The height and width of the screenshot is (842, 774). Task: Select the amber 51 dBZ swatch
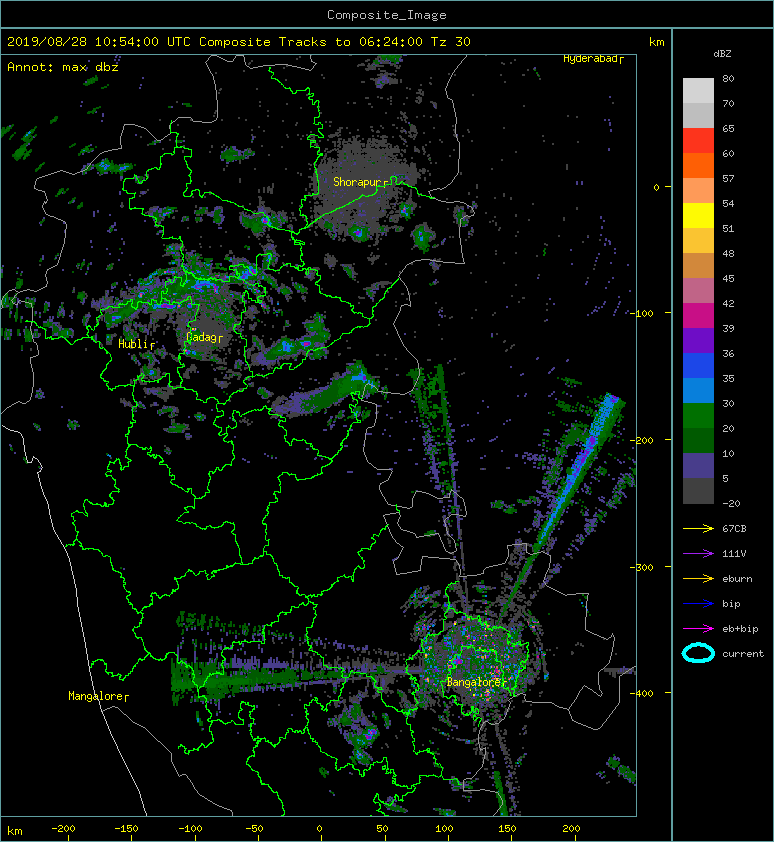[x=698, y=240]
